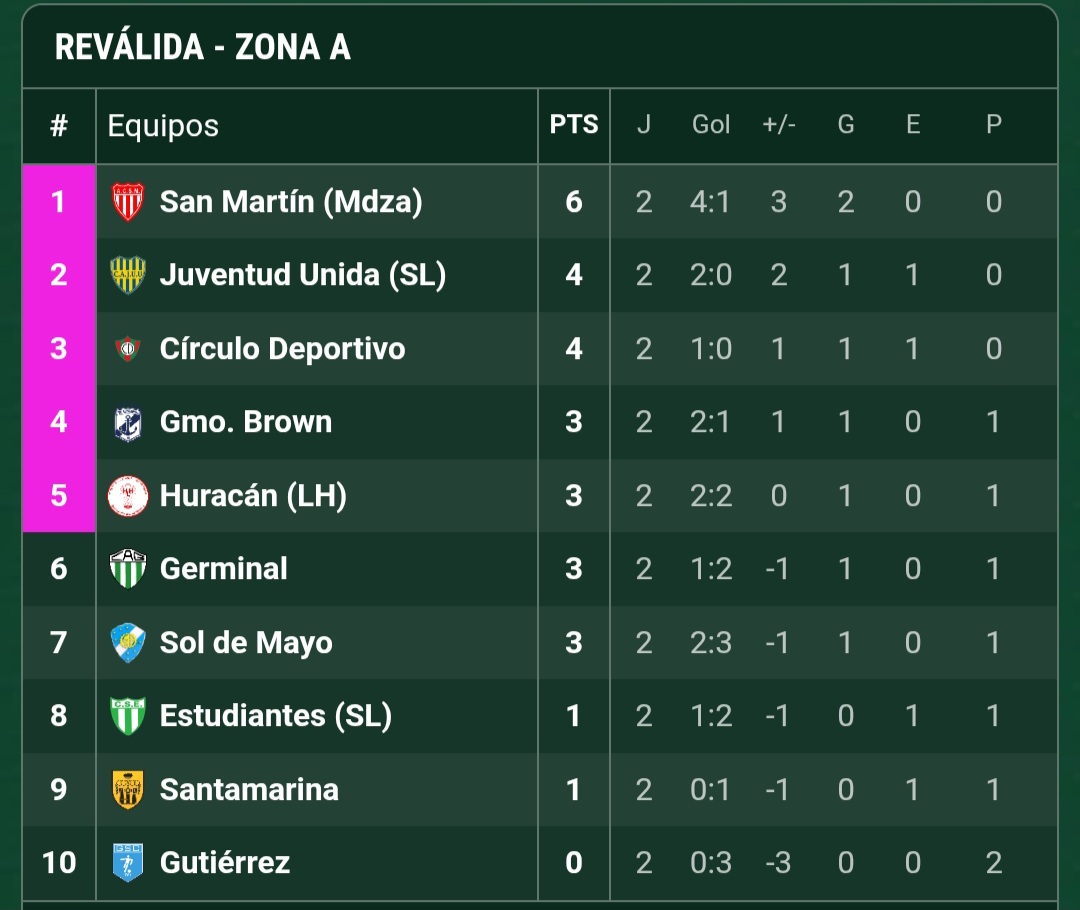Image resolution: width=1080 pixels, height=910 pixels.
Task: Click the Germinal green striped crest
Action: coord(127,569)
